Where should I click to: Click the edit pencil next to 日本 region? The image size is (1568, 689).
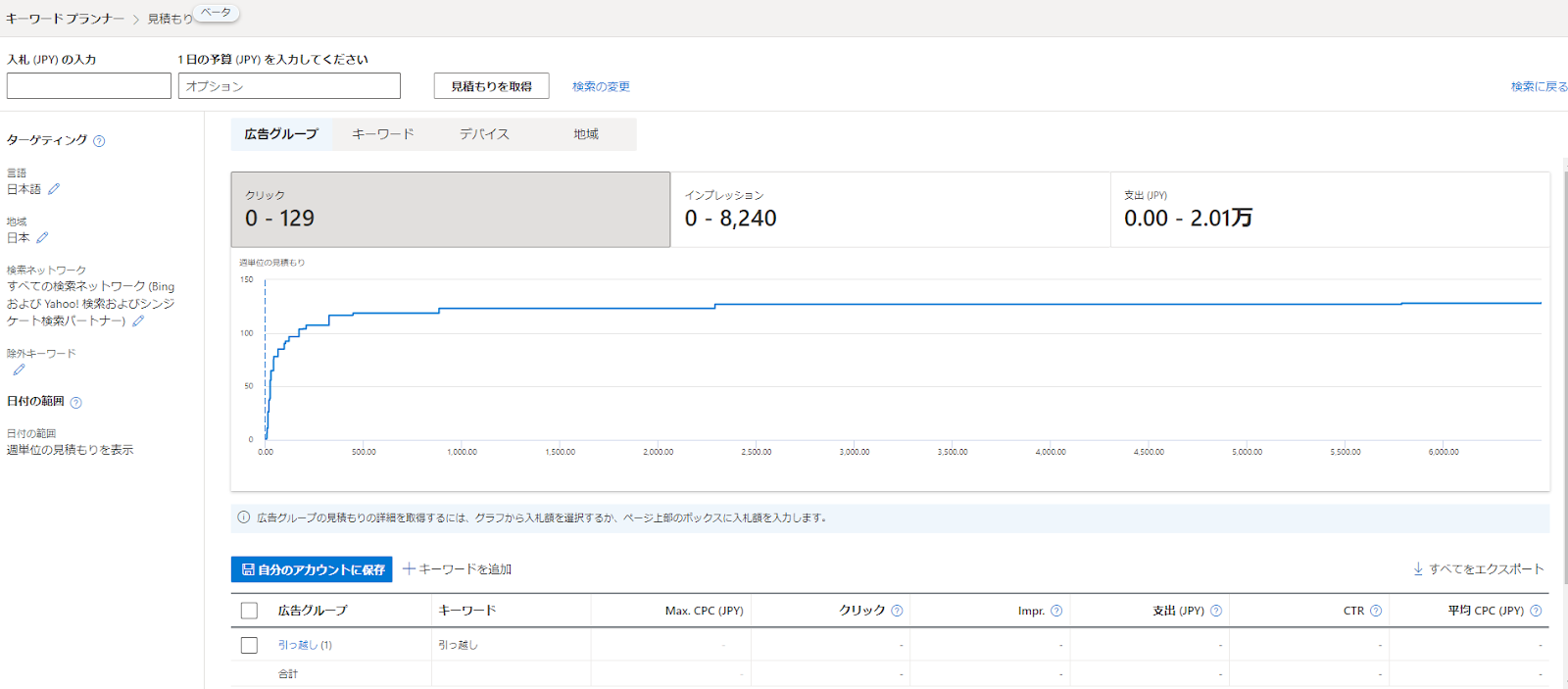coord(42,238)
